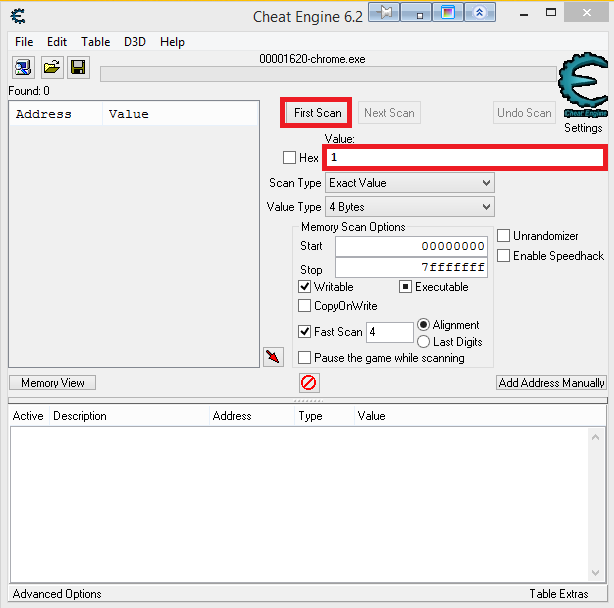Click the double up-arrow title bar icon
This screenshot has width=614, height=608.
[480, 13]
